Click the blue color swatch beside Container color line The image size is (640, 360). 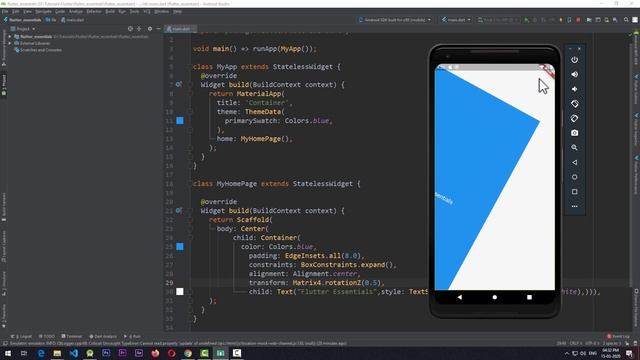pyautogui.click(x=180, y=247)
